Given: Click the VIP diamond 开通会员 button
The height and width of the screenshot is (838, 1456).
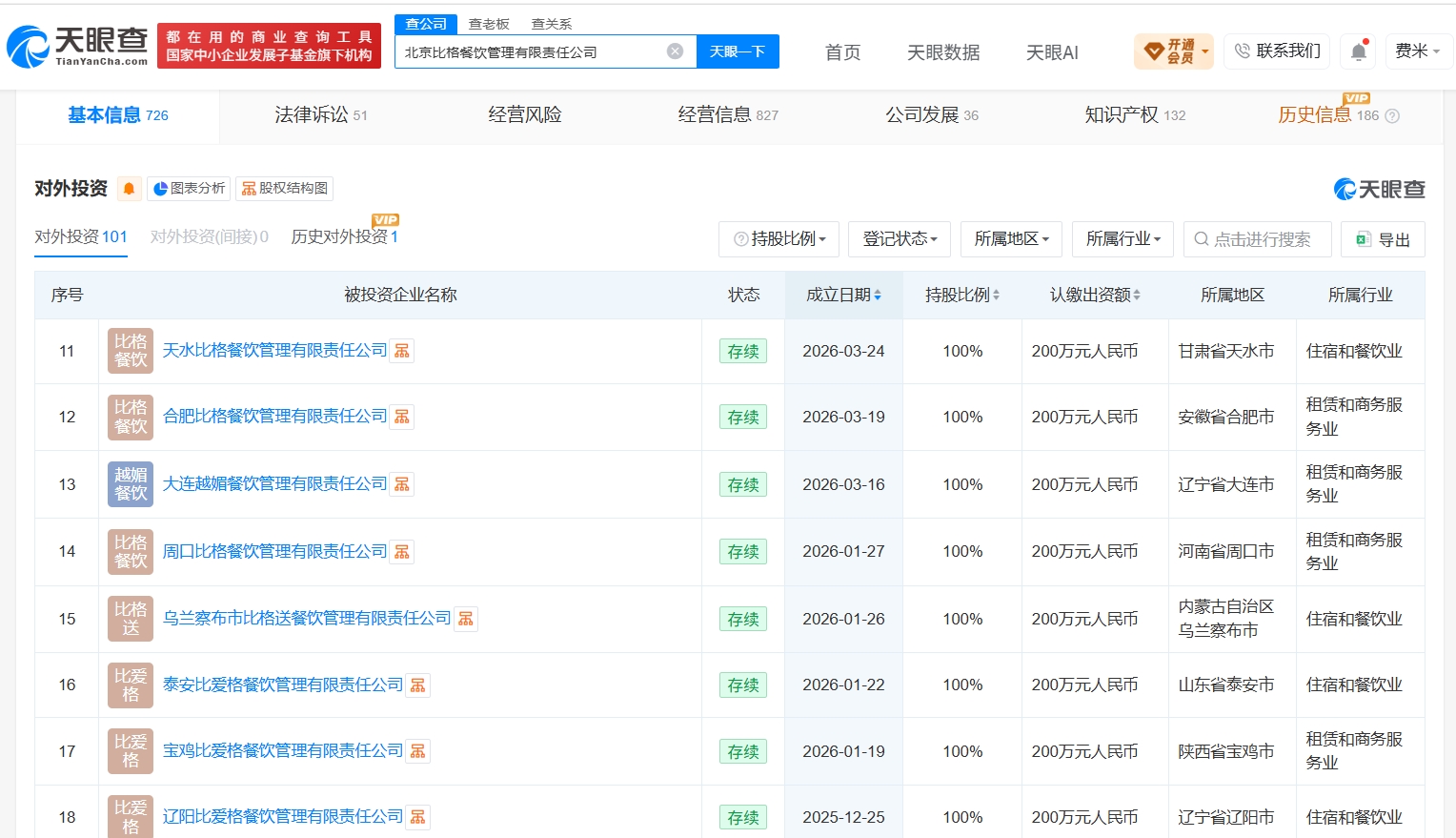Looking at the screenshot, I should (1174, 51).
